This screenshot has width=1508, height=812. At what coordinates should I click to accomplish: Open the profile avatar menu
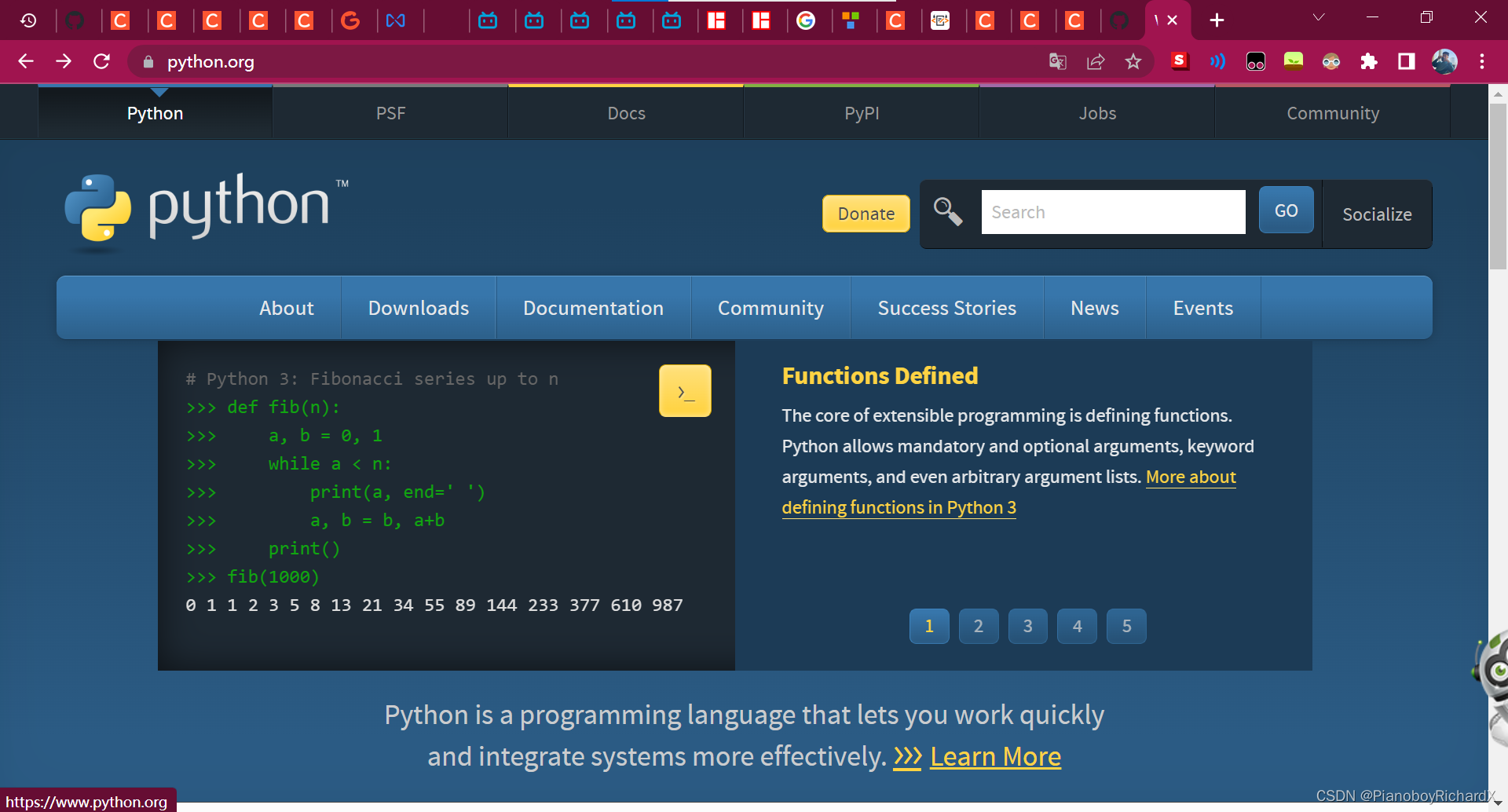coord(1444,61)
